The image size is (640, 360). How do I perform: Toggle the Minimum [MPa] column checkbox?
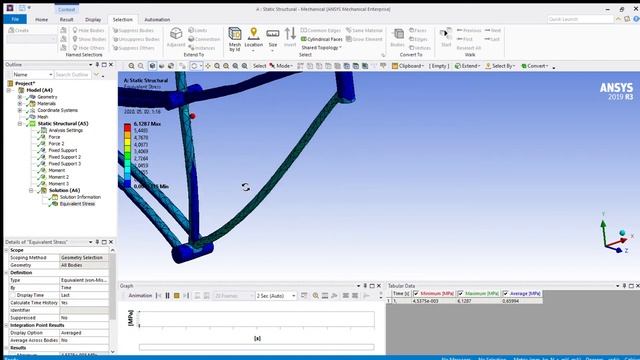pos(416,293)
